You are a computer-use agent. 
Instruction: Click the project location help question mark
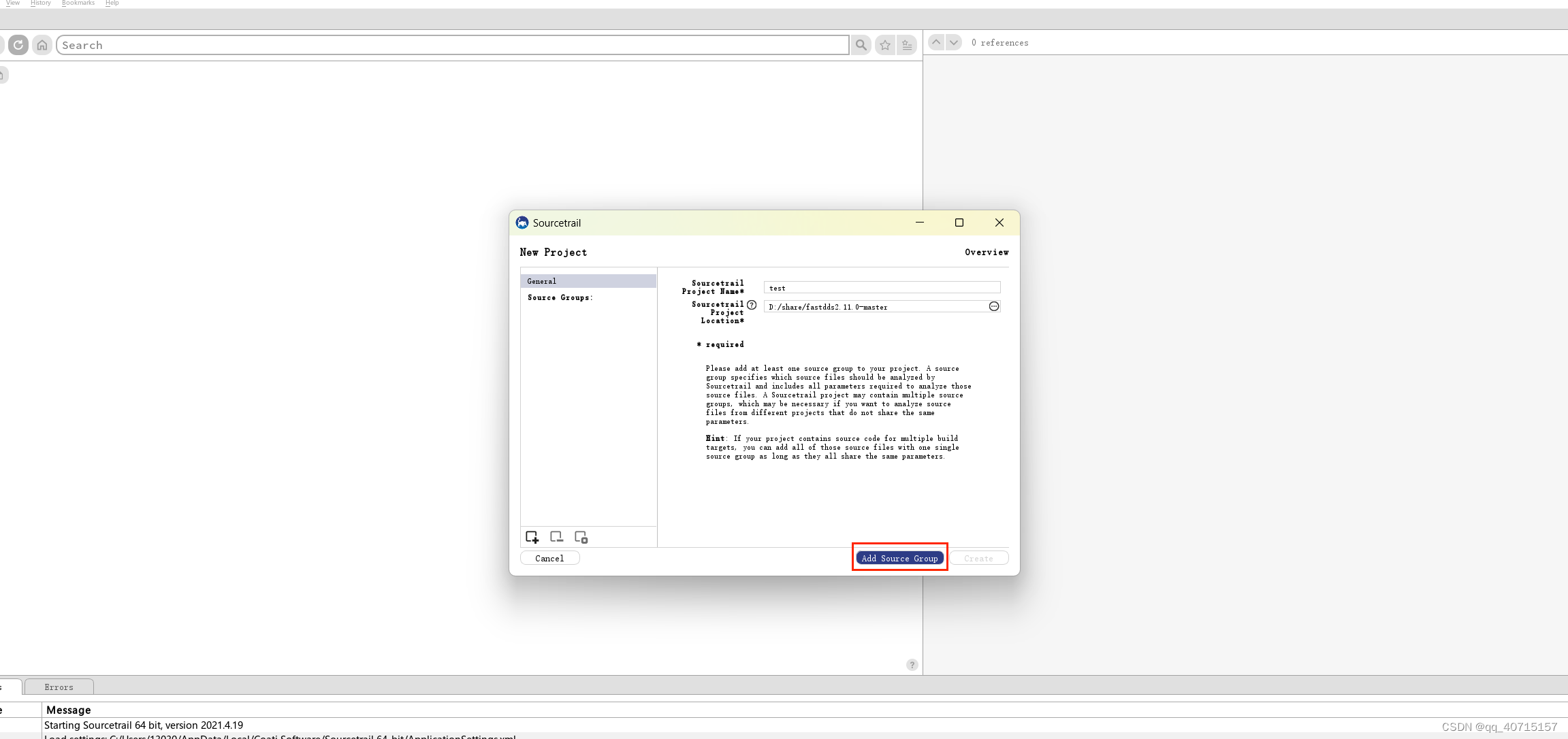(752, 305)
